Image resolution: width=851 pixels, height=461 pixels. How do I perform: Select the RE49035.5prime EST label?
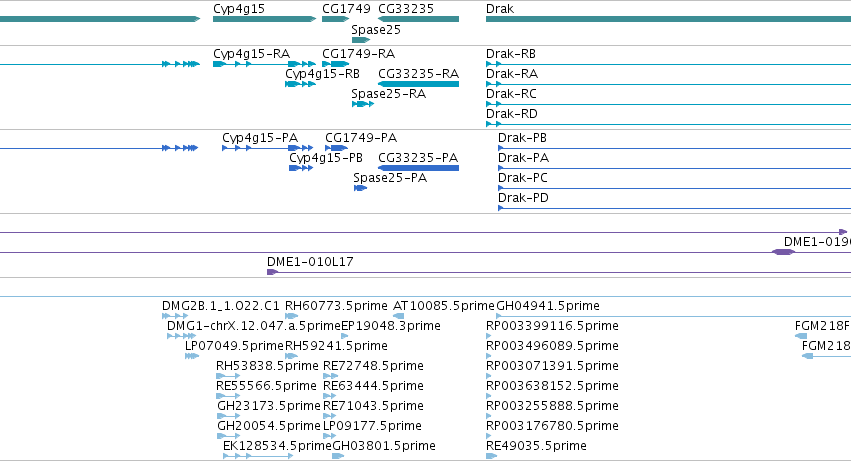pyautogui.click(x=536, y=447)
